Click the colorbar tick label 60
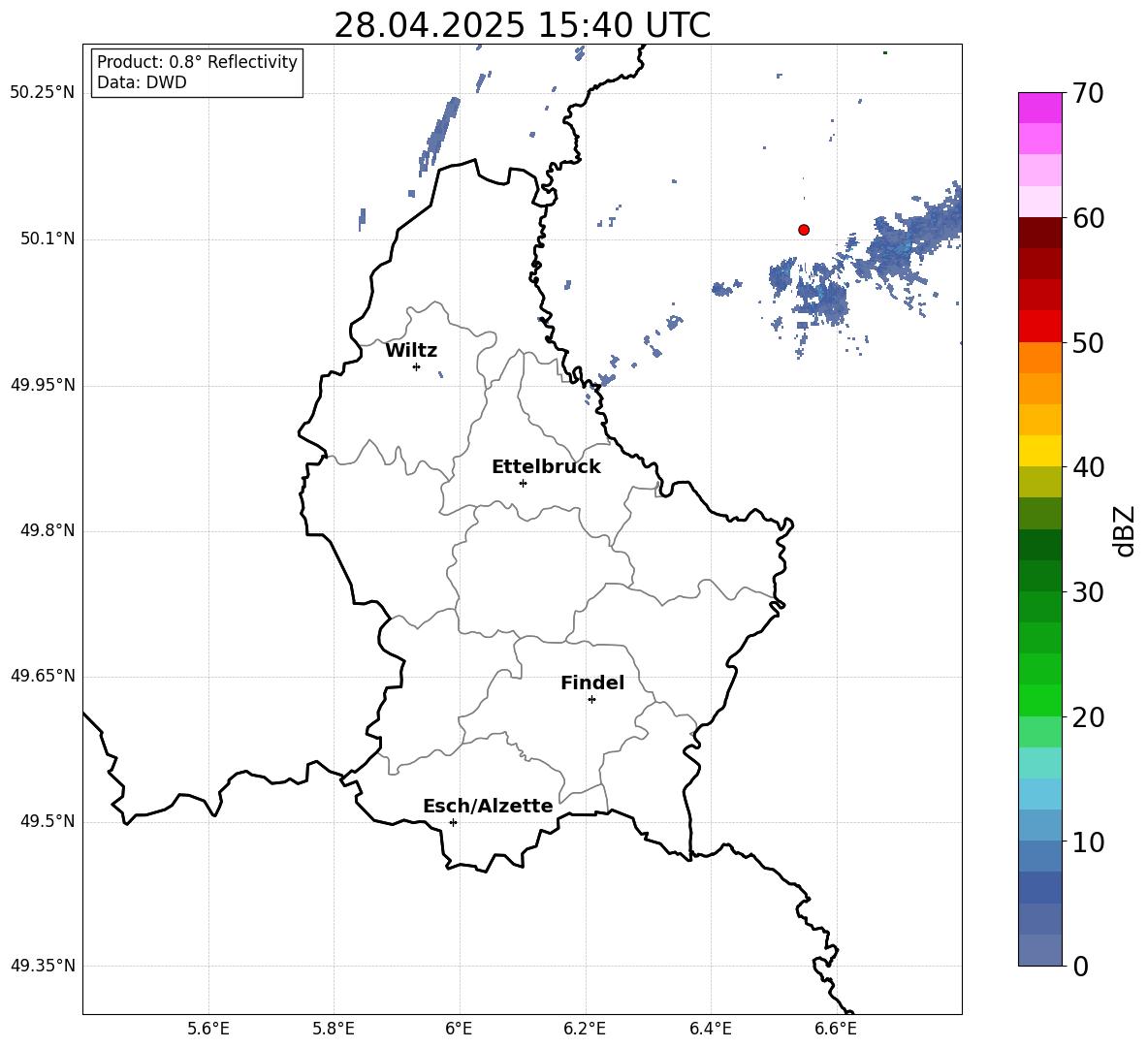 tap(1088, 218)
